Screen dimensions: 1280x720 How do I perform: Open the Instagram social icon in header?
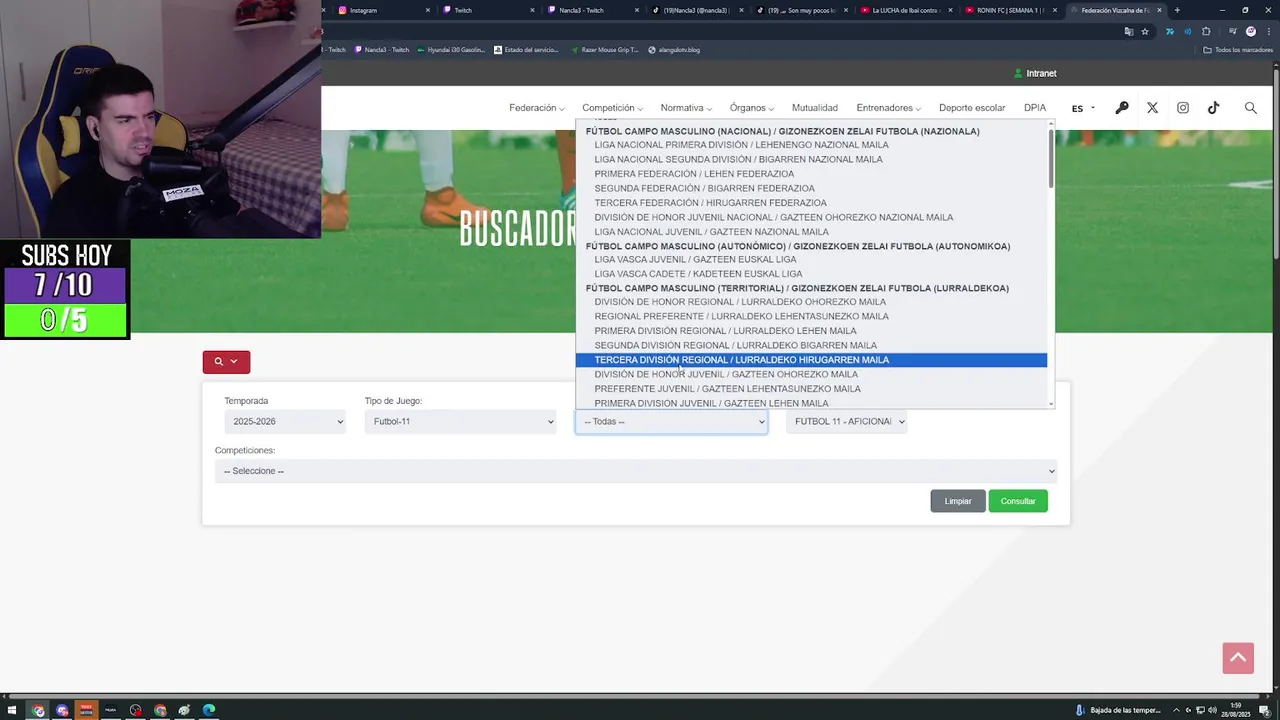[x=1183, y=108]
